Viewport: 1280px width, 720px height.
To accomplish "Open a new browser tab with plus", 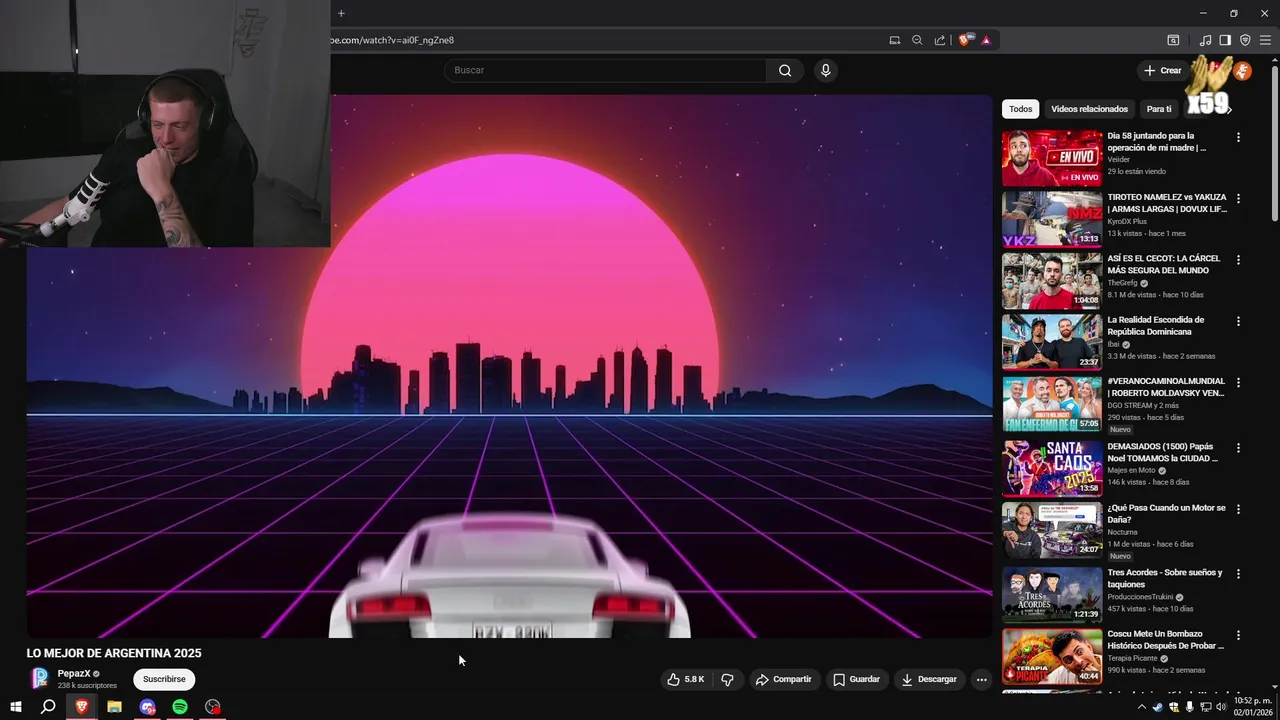I will click(341, 13).
